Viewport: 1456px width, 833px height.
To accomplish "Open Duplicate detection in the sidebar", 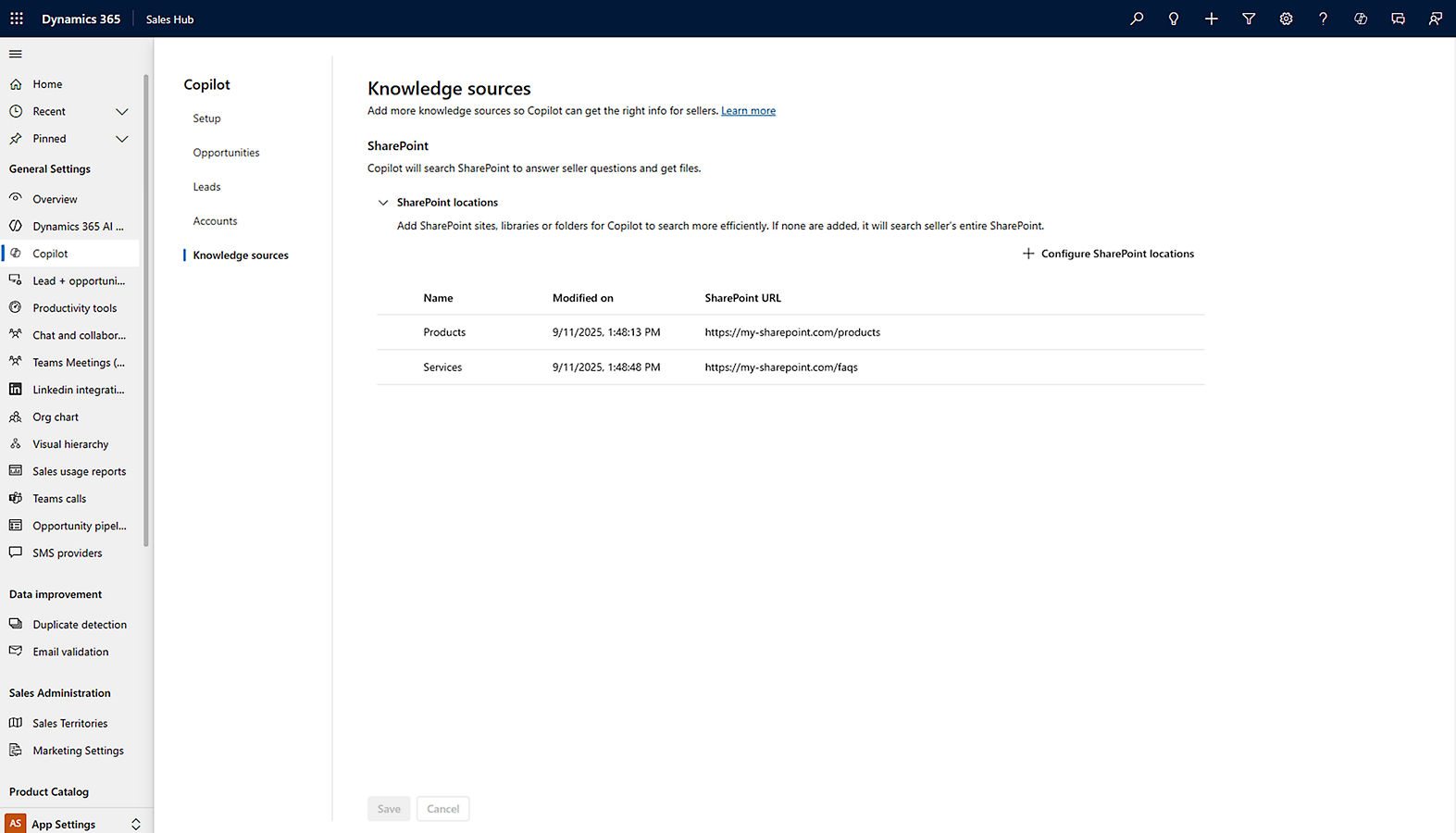I will pos(69,625).
